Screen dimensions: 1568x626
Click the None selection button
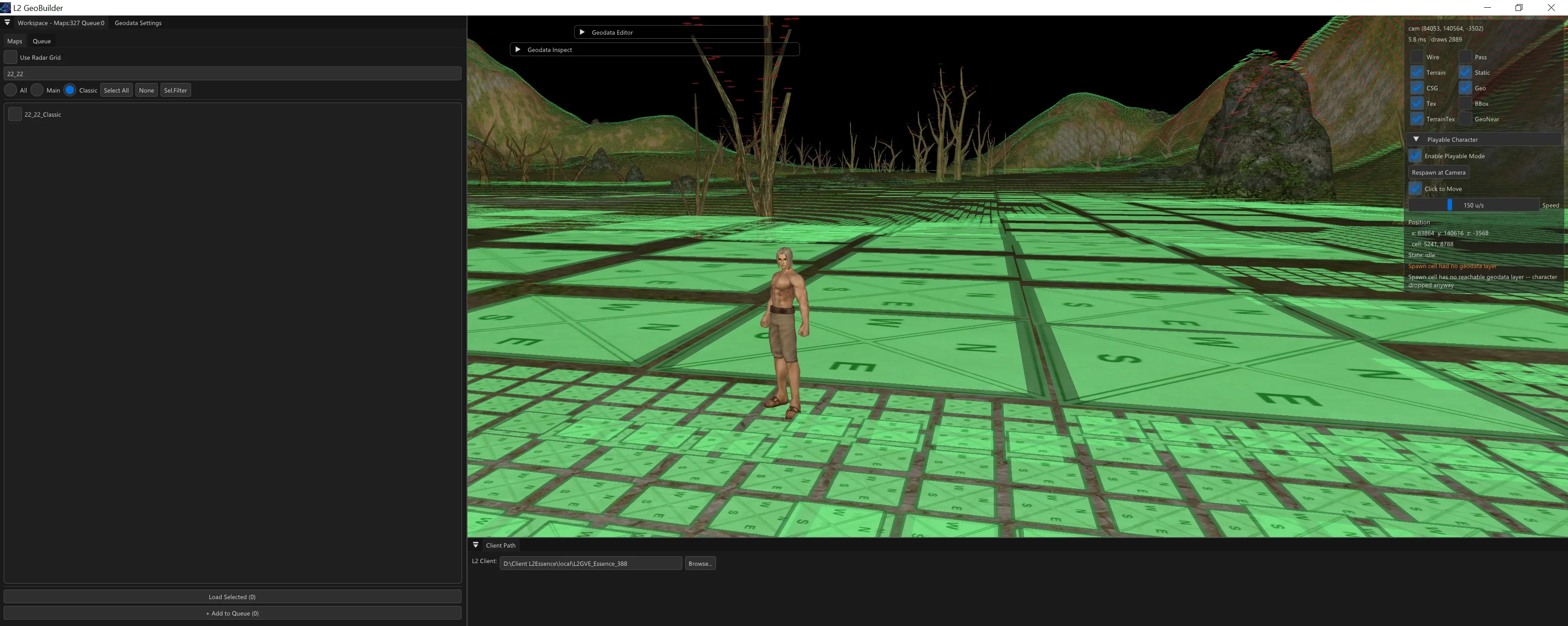coord(146,90)
